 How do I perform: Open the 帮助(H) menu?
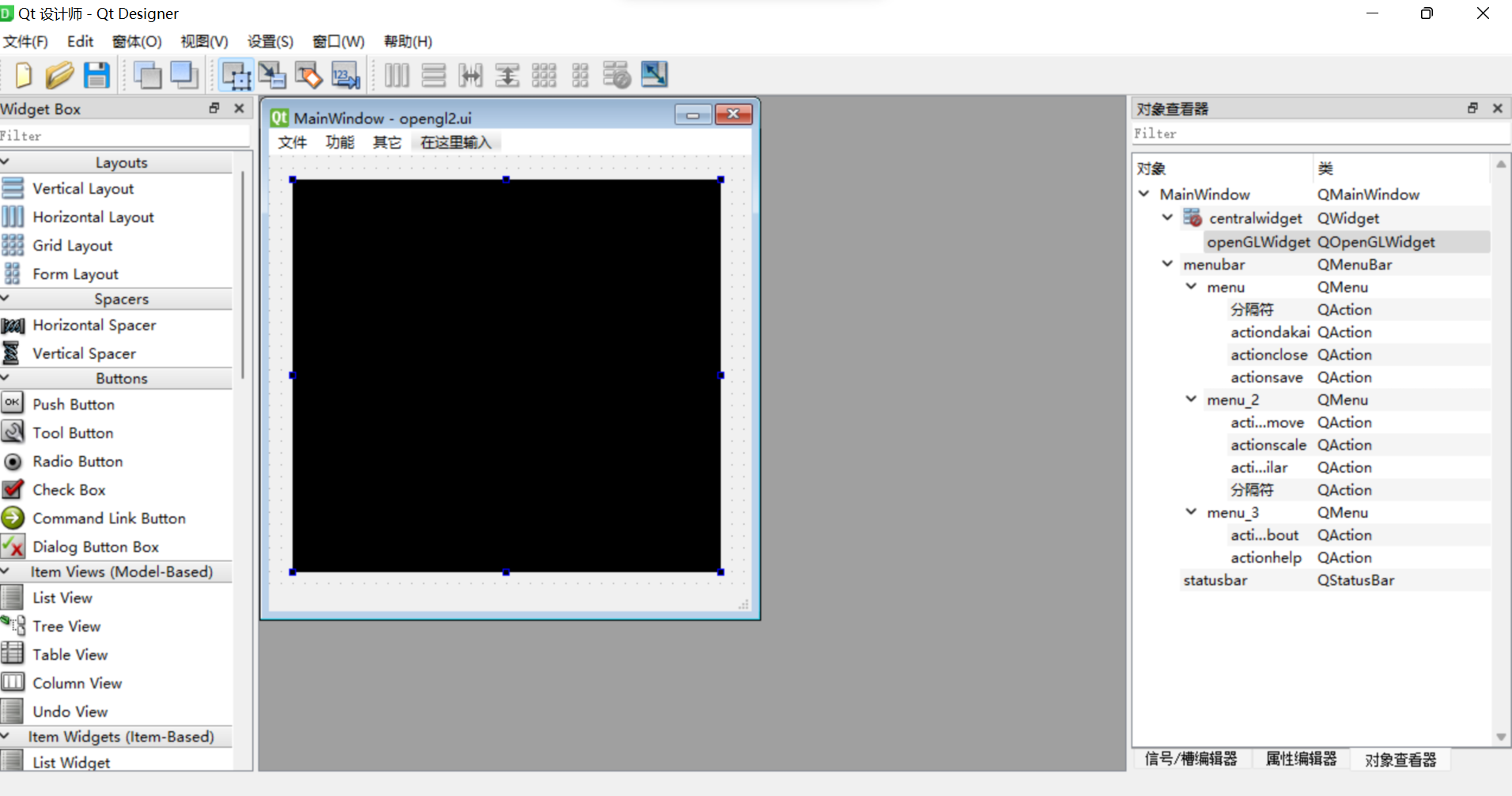click(x=408, y=41)
